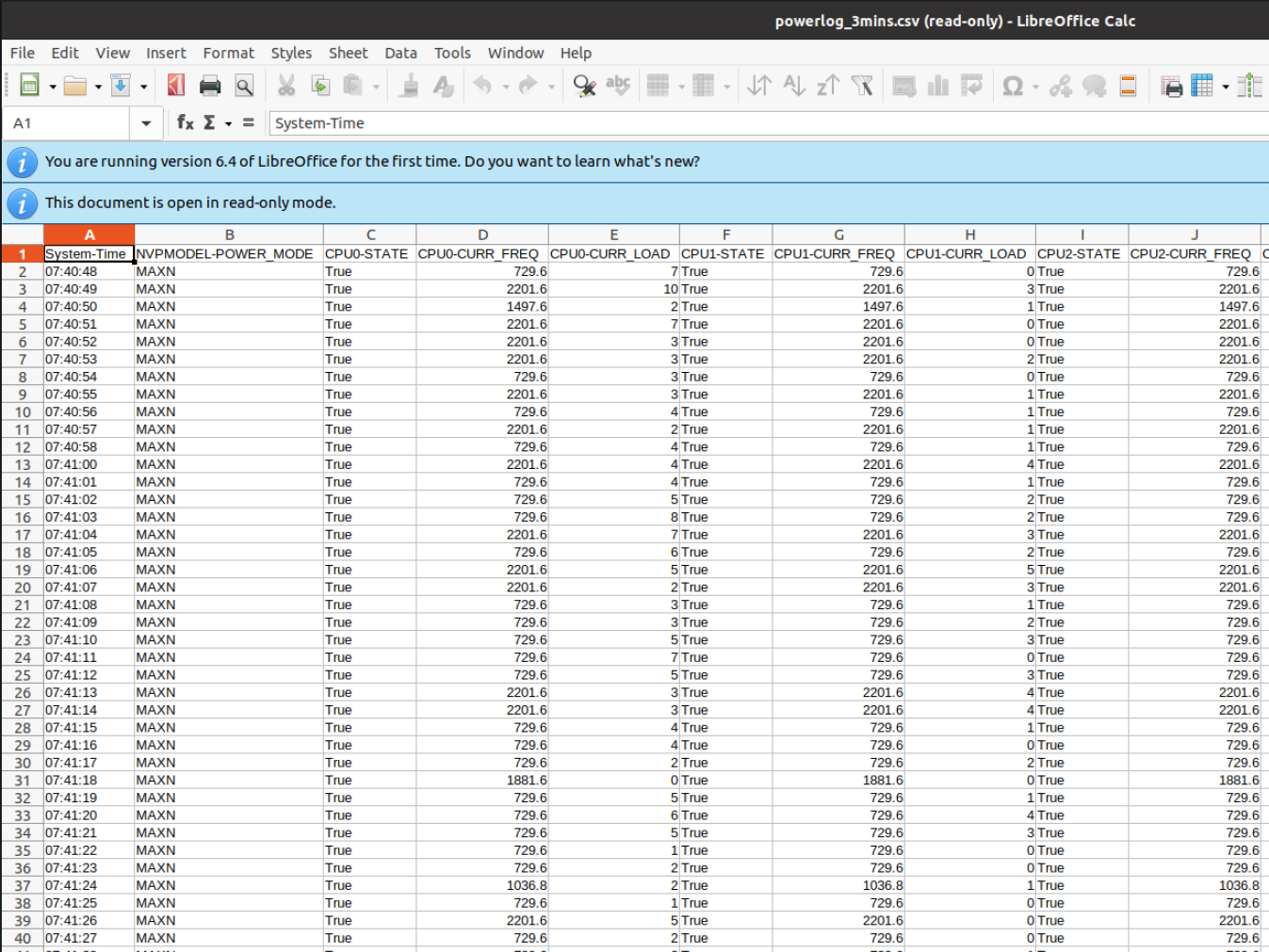Screen dimensions: 1269x952
Task: Click the Headers and Footers icon
Action: pyautogui.click(x=1128, y=86)
